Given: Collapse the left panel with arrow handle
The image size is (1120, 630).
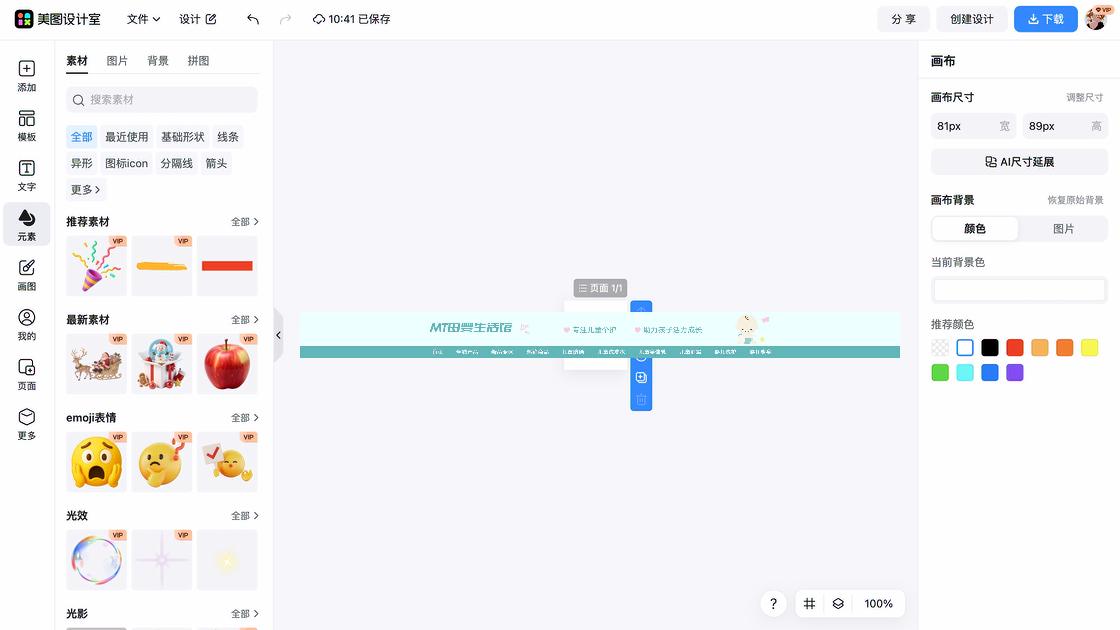Looking at the screenshot, I should pyautogui.click(x=279, y=335).
